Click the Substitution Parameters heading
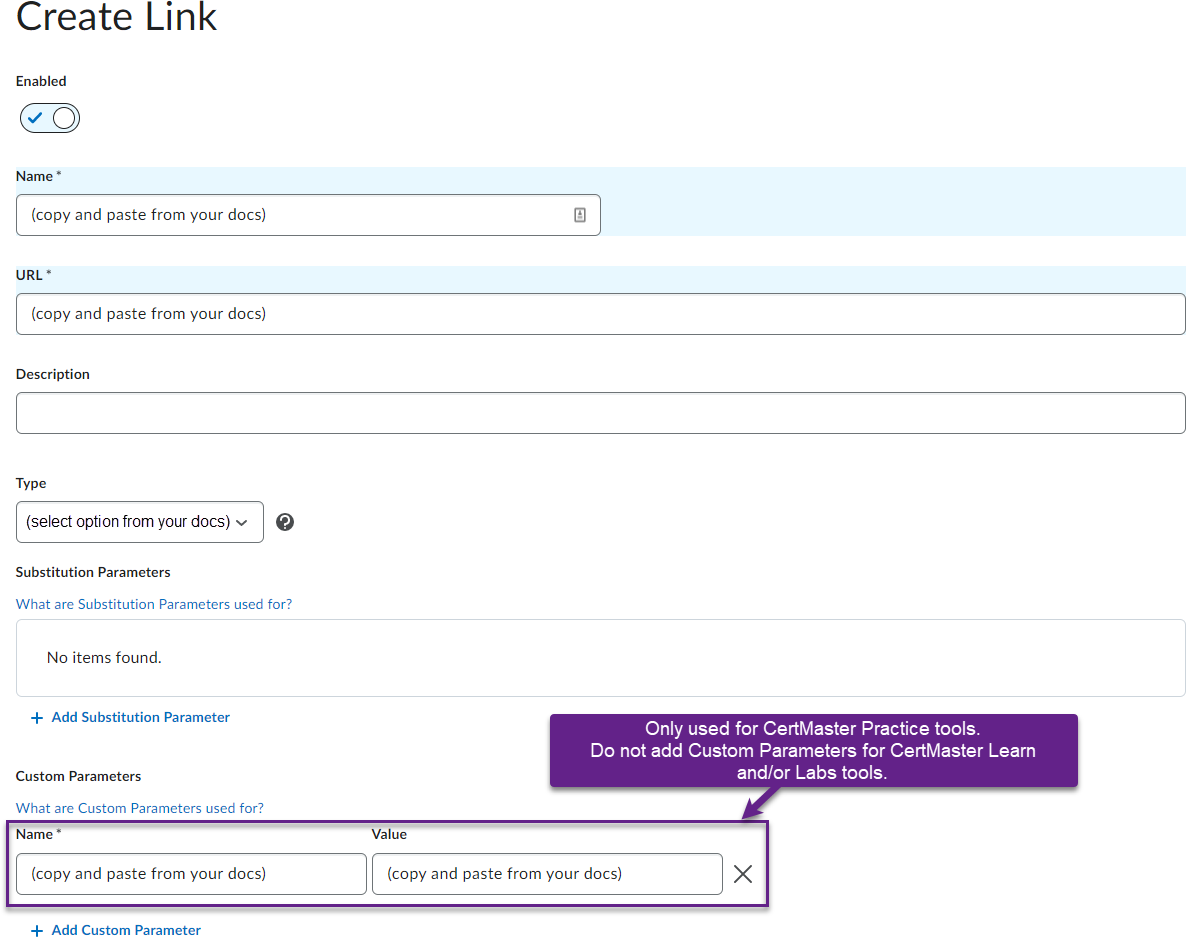The height and width of the screenshot is (937, 1186). [93, 572]
